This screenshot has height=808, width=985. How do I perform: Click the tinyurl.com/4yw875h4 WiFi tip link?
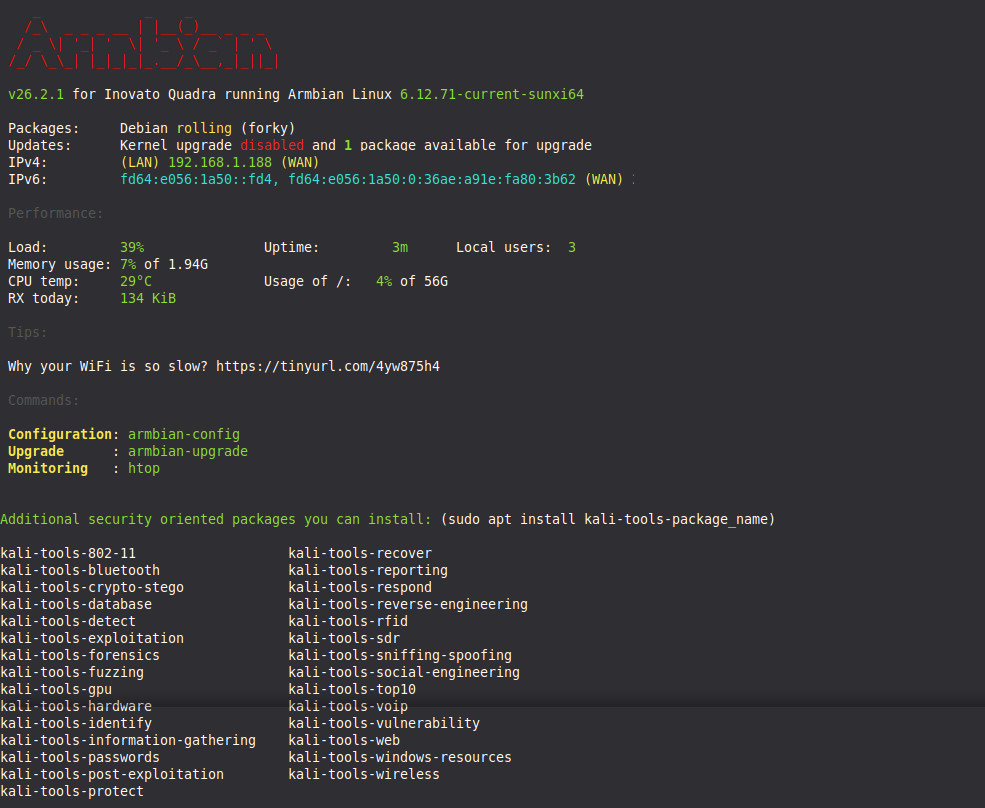click(x=328, y=366)
